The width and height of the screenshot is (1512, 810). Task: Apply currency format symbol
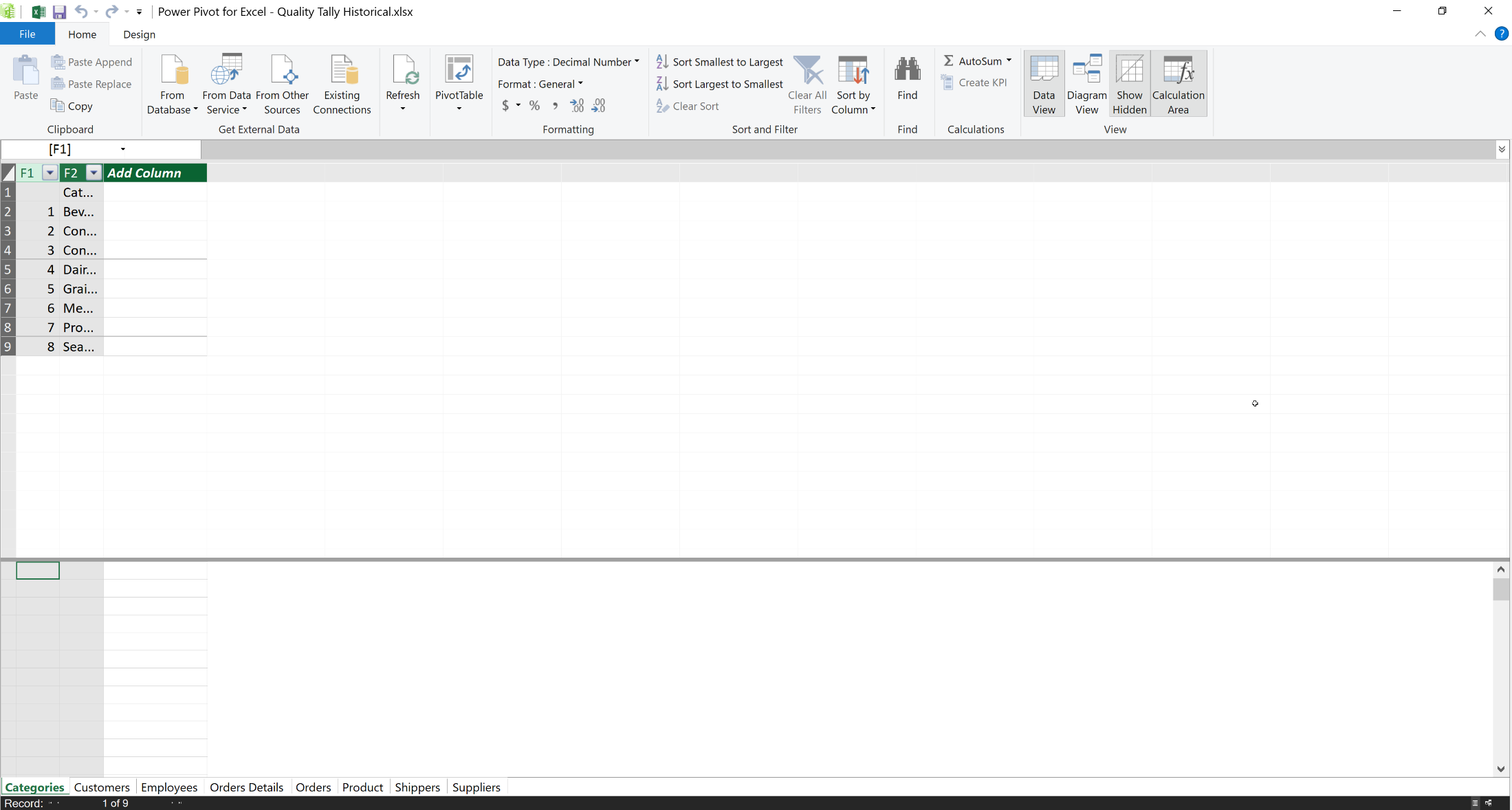tap(505, 105)
